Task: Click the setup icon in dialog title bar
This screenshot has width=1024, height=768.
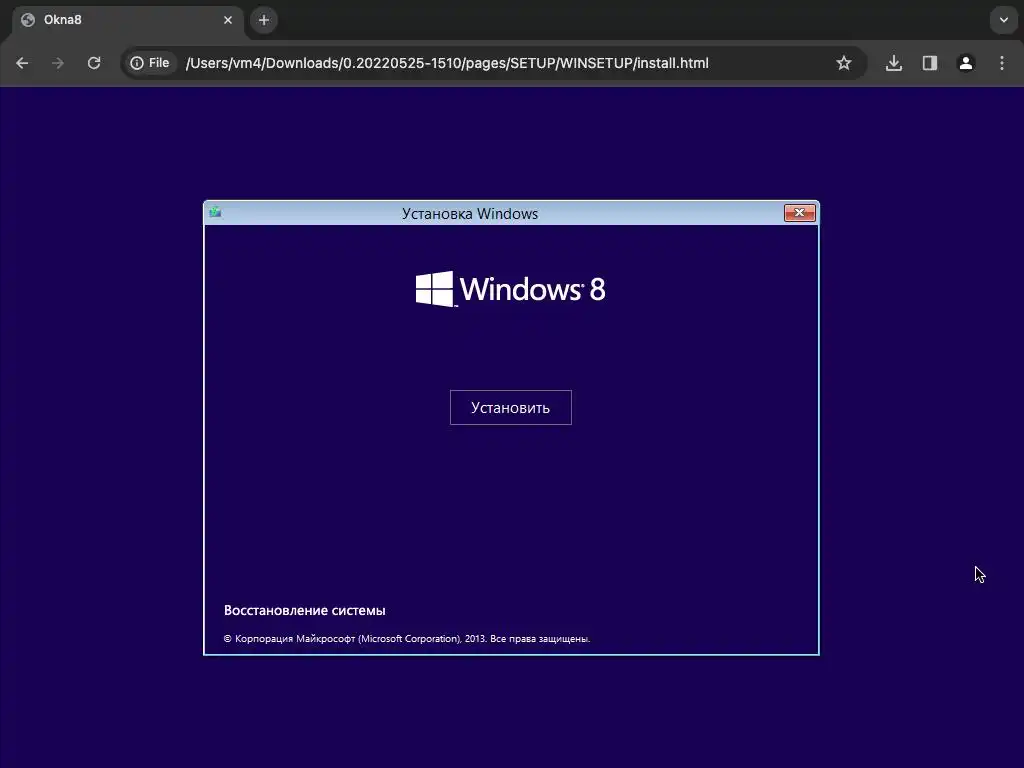Action: [216, 212]
